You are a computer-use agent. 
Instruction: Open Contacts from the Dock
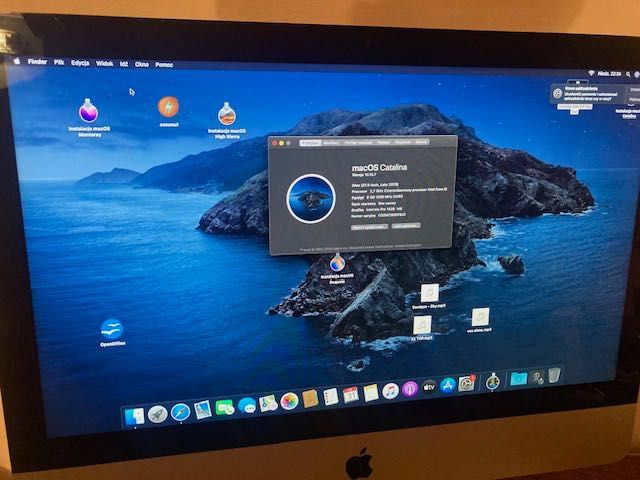(310, 399)
